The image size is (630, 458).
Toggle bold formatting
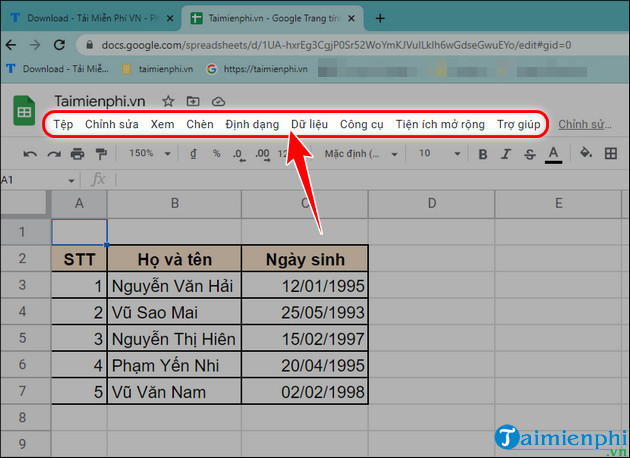tap(483, 154)
